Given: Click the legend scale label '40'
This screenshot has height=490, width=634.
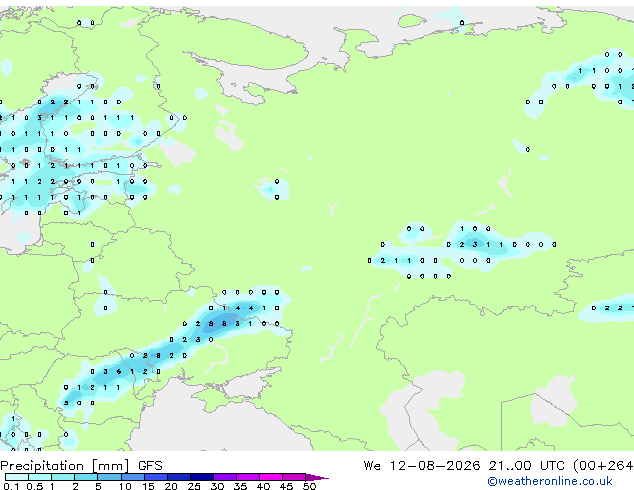Looking at the screenshot, I should (263, 486).
